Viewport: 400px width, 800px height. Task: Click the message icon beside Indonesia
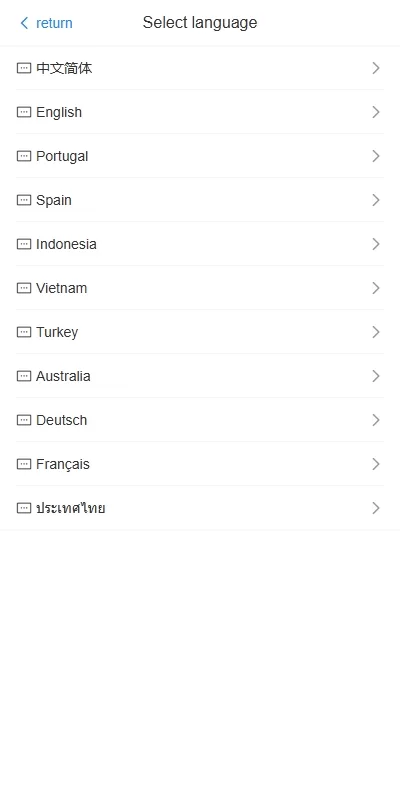[x=24, y=244]
